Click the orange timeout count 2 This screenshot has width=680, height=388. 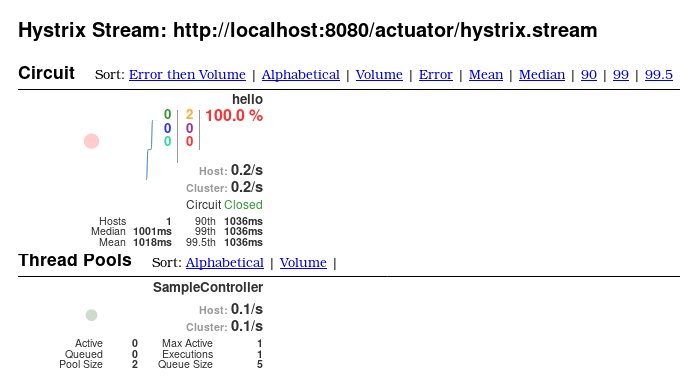click(x=190, y=114)
